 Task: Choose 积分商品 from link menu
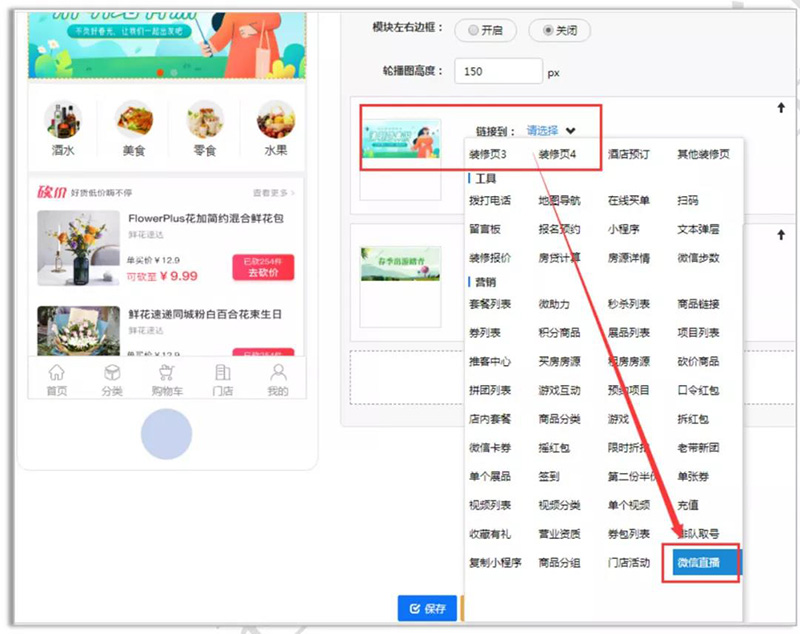tap(559, 333)
